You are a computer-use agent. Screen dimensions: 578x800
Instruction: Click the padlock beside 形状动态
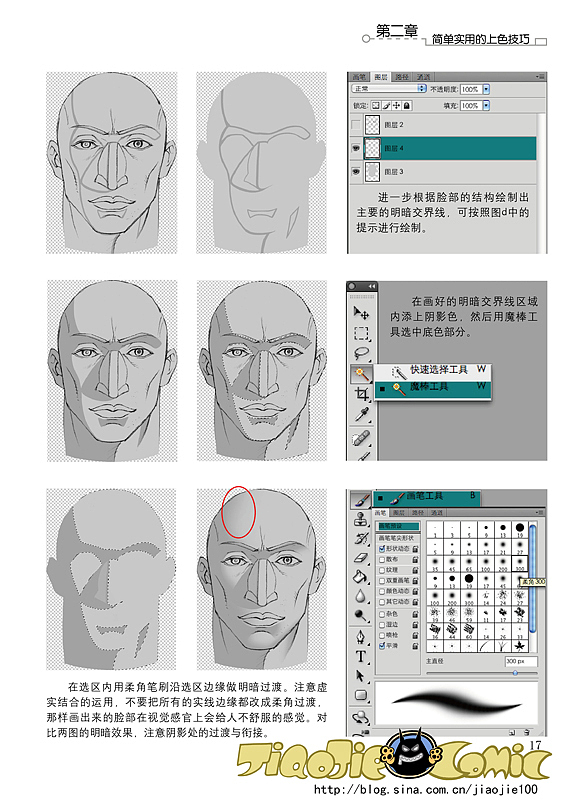(x=416, y=548)
